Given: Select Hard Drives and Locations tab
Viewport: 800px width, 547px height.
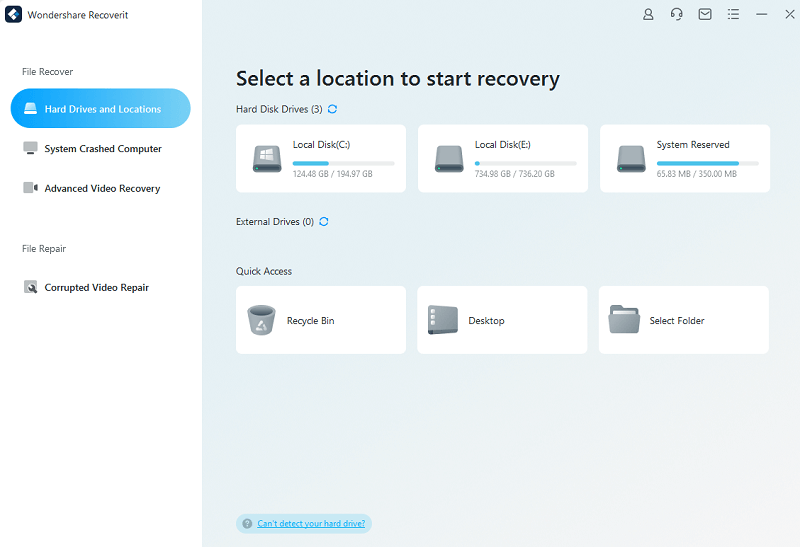Looking at the screenshot, I should (x=100, y=109).
